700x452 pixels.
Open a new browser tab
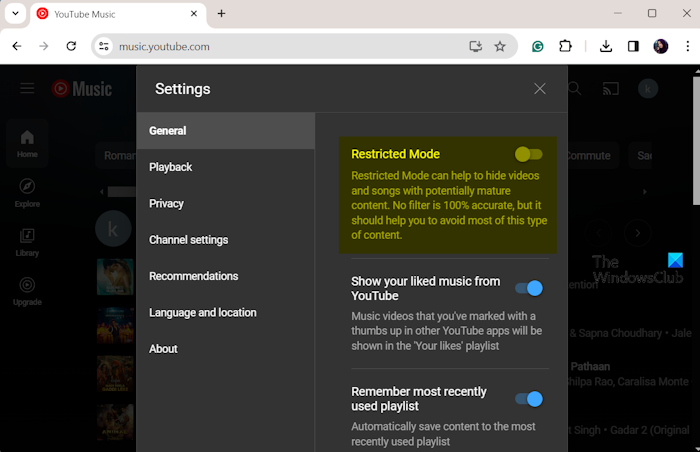point(221,14)
